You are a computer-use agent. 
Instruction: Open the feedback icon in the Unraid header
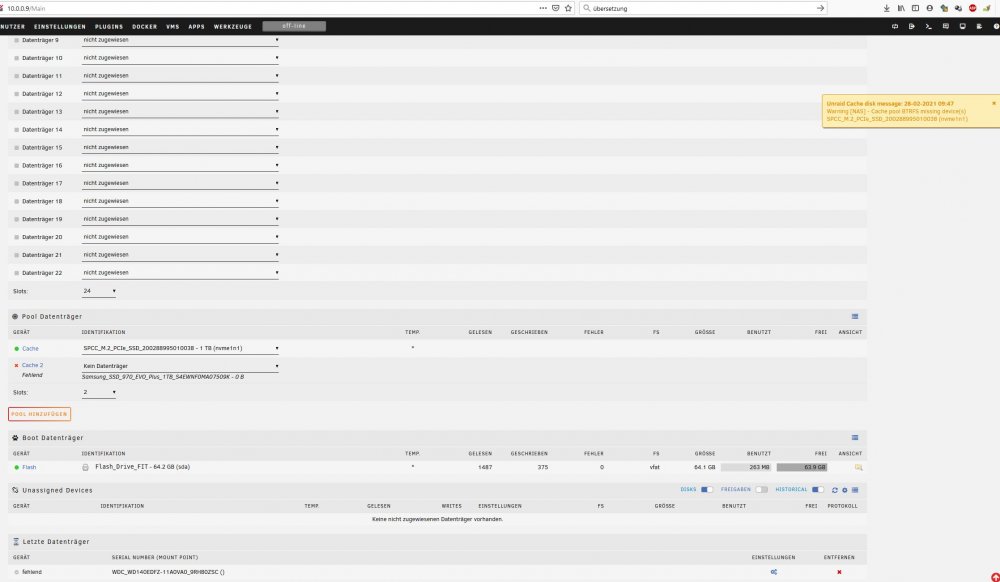946,26
